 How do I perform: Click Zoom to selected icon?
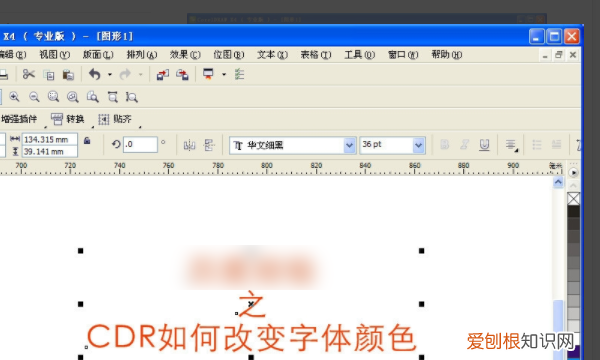(53, 97)
